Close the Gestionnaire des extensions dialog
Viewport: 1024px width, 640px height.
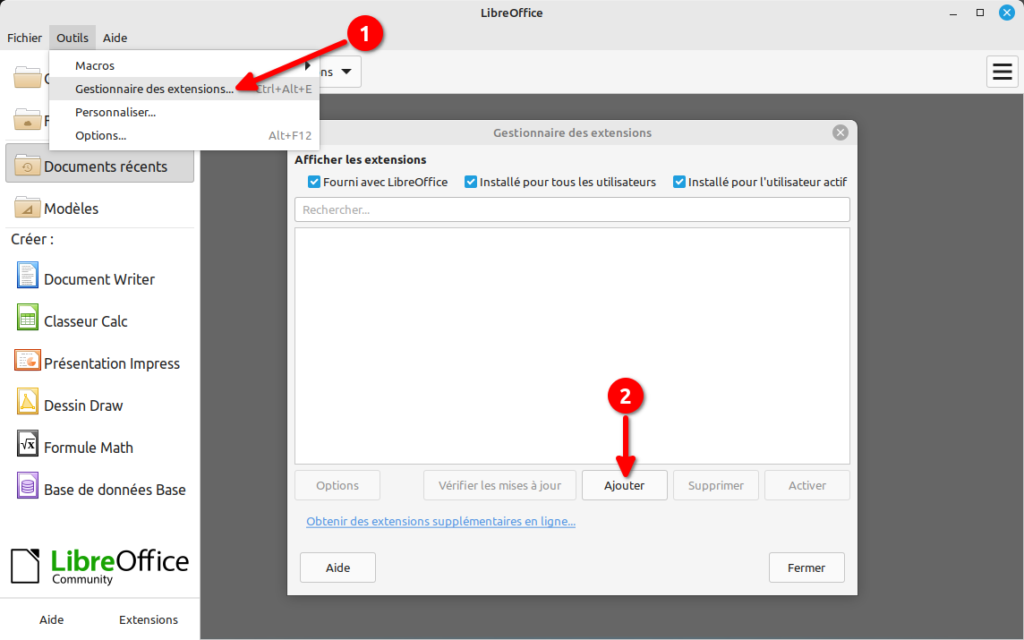tap(840, 133)
